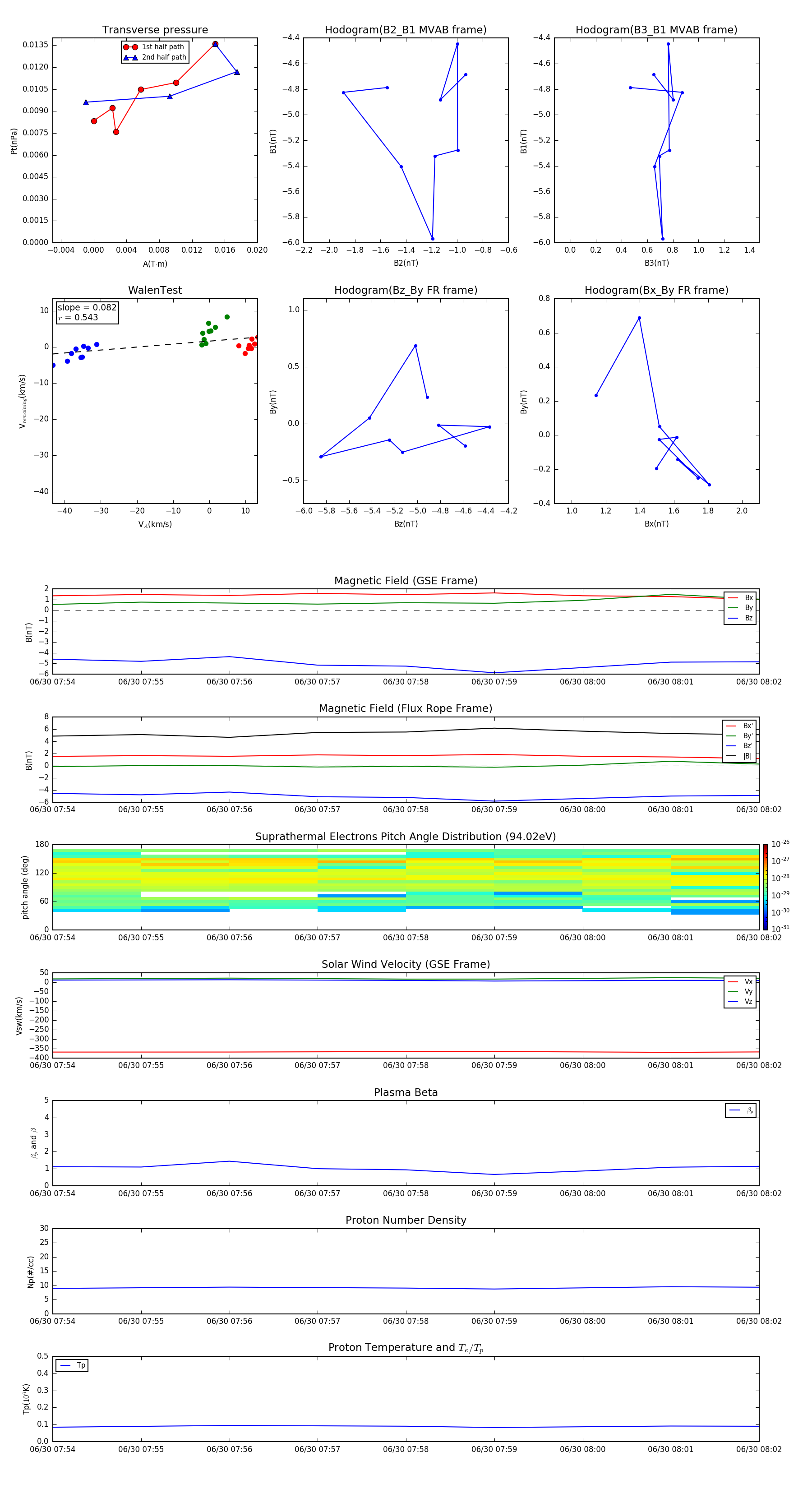Screen dimensions: 812x1489
Task: Click the "VA(km/s)" axis label under WalenTest
Action: [x=155, y=524]
